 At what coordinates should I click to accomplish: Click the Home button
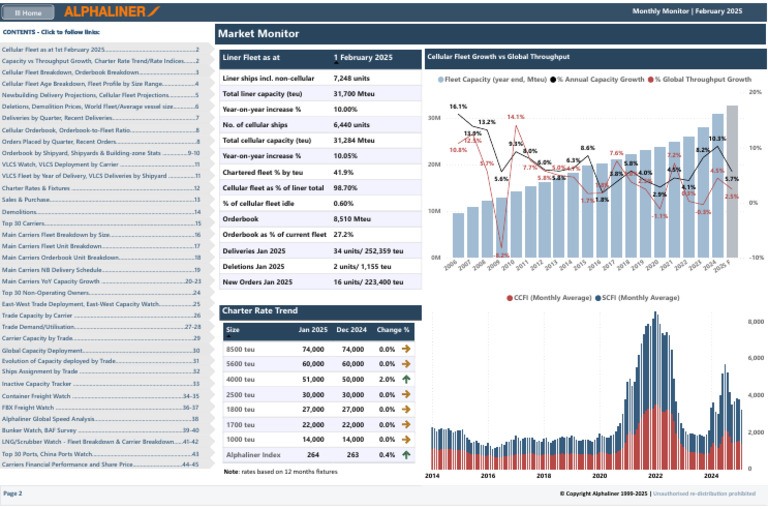[28, 12]
